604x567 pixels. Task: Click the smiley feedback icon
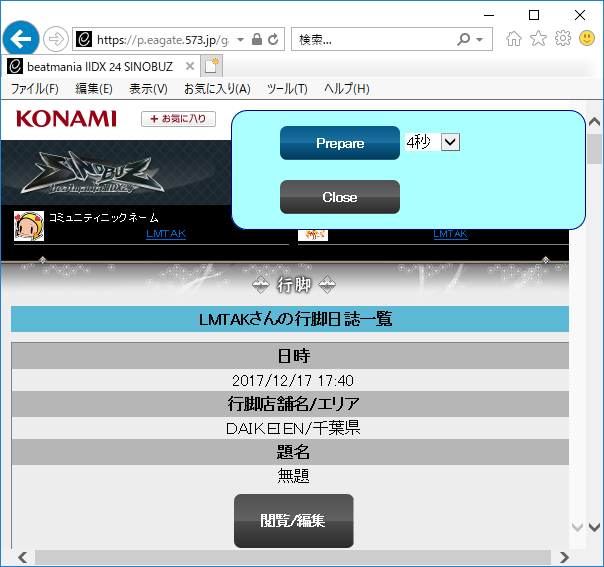[587, 38]
